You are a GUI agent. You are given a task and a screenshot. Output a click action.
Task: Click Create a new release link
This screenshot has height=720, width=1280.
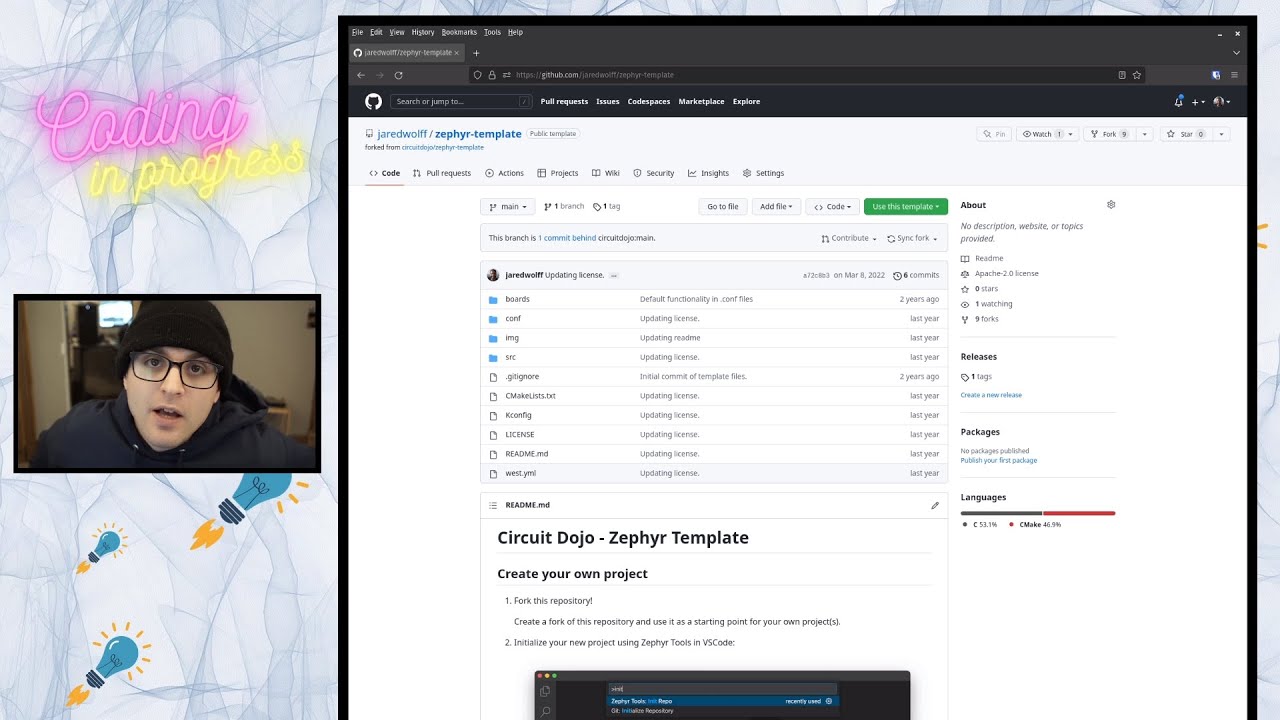(x=991, y=395)
